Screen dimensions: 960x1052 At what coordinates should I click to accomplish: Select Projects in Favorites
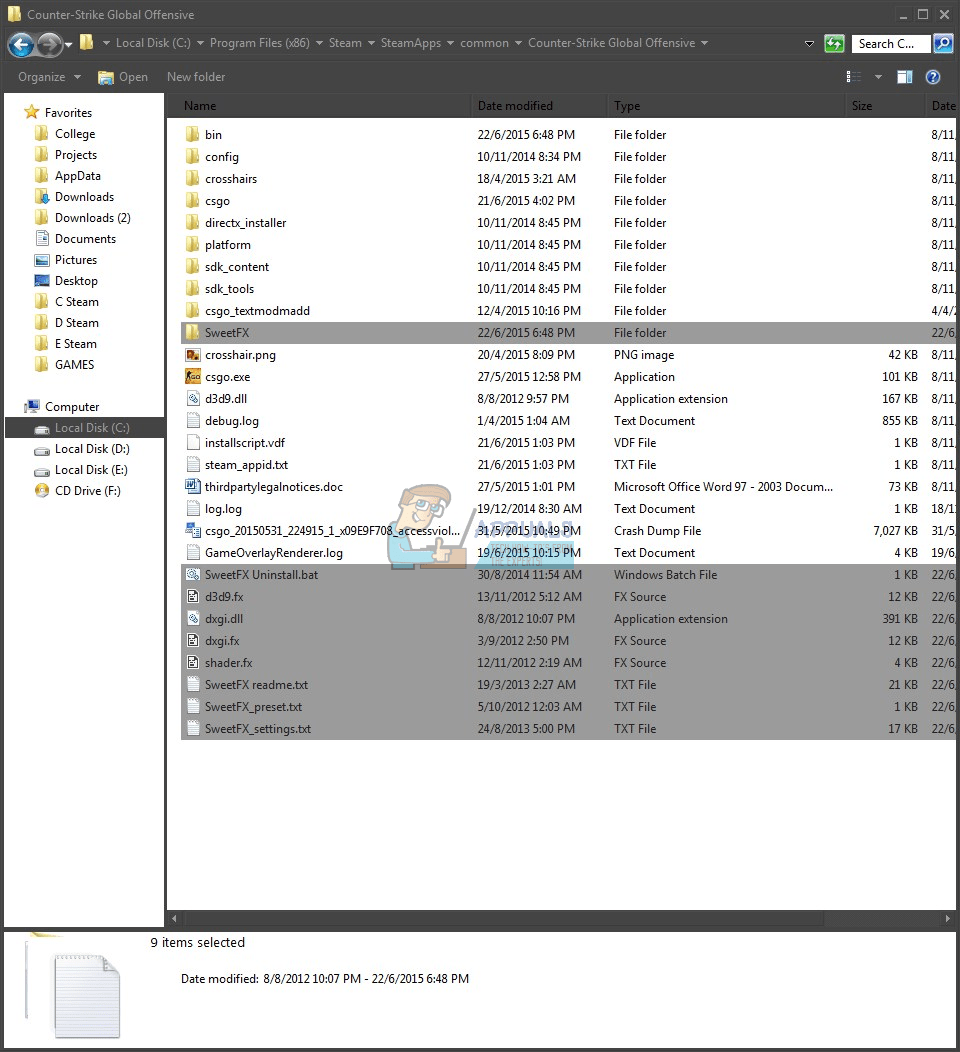click(x=76, y=154)
